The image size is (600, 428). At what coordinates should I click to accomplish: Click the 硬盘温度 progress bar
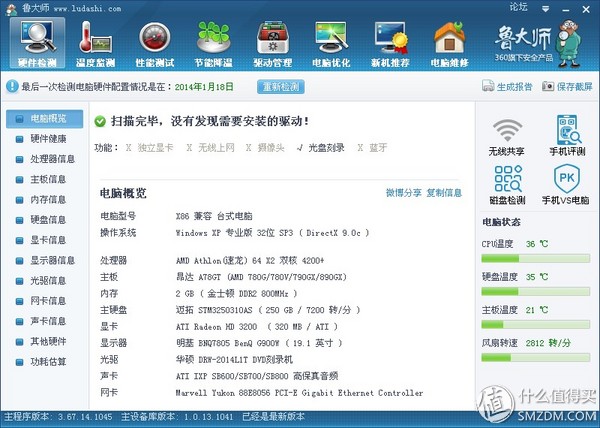click(535, 292)
